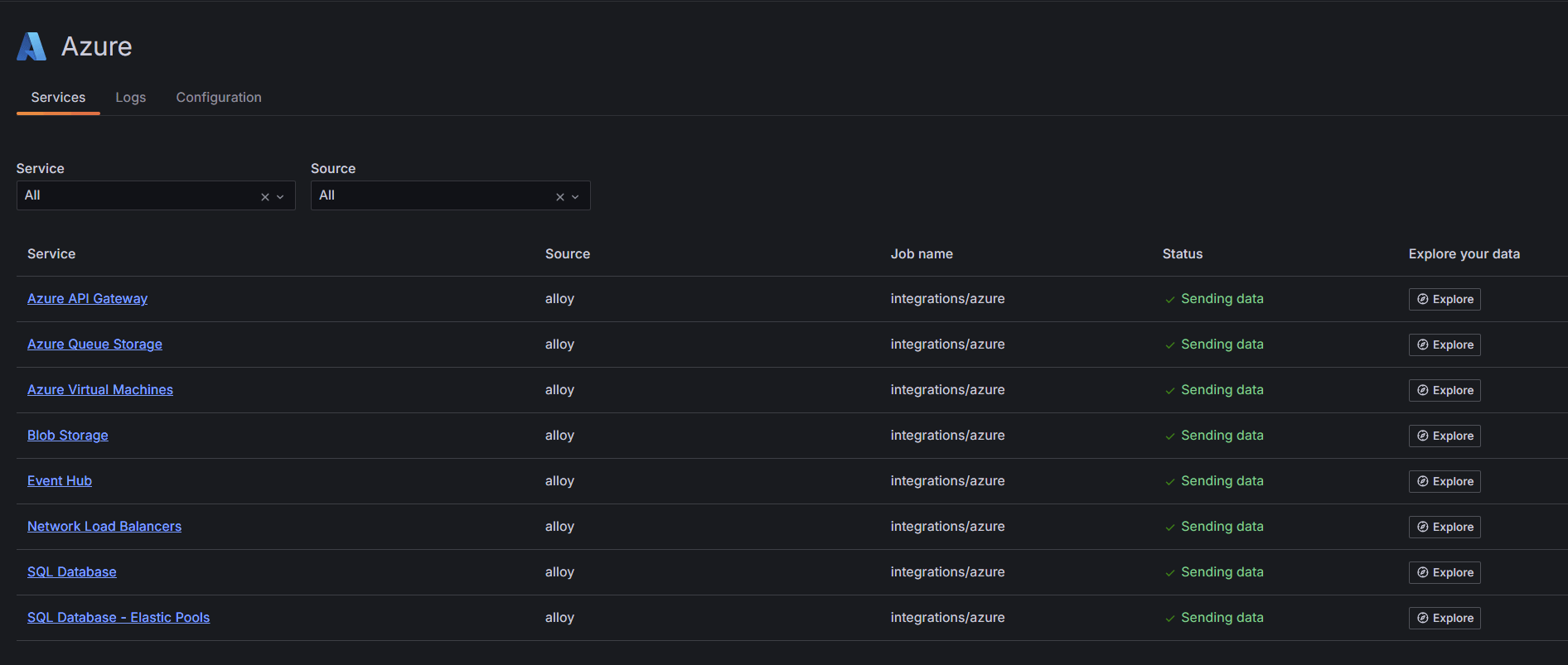Expand the Source filter dropdown chevron
This screenshot has height=665, width=1568.
575,197
